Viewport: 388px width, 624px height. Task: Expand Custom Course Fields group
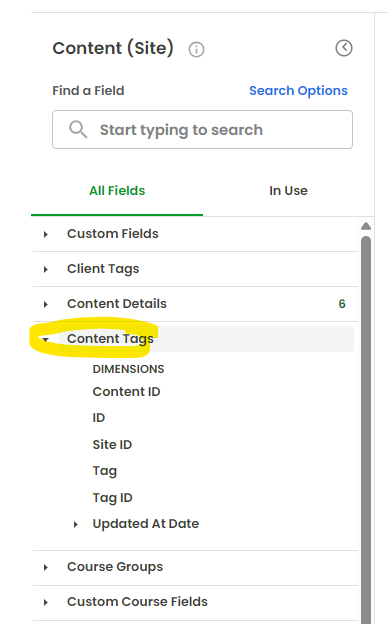pos(46,602)
